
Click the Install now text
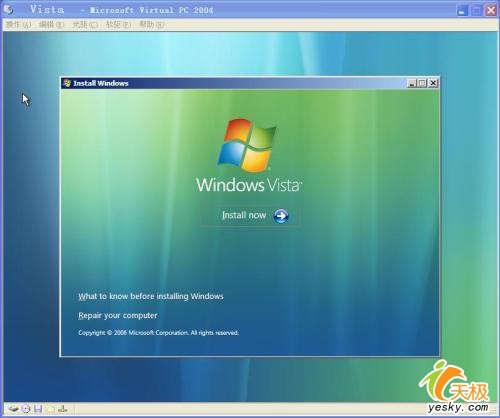pos(244,215)
